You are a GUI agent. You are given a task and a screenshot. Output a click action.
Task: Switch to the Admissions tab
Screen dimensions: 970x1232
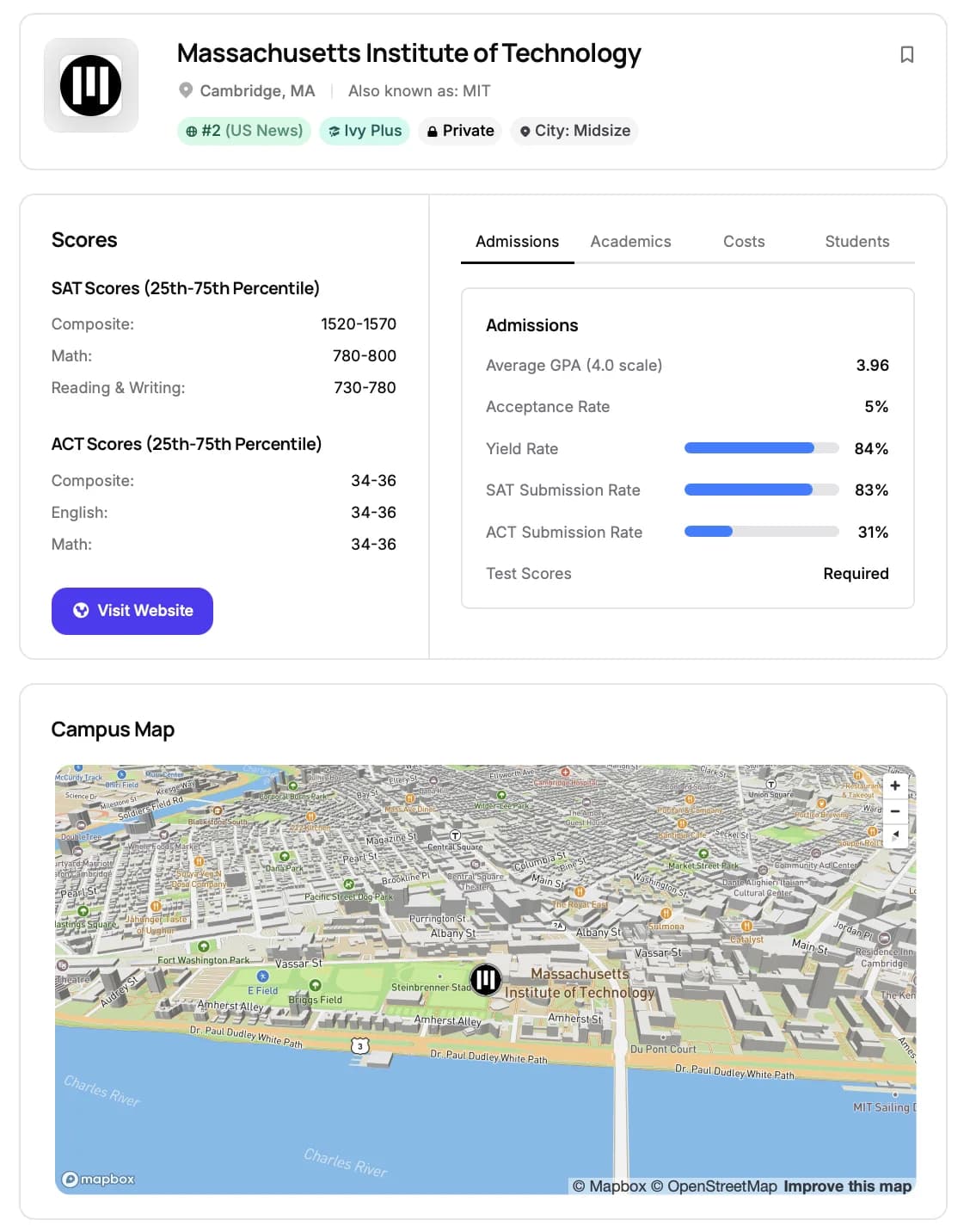click(x=517, y=242)
